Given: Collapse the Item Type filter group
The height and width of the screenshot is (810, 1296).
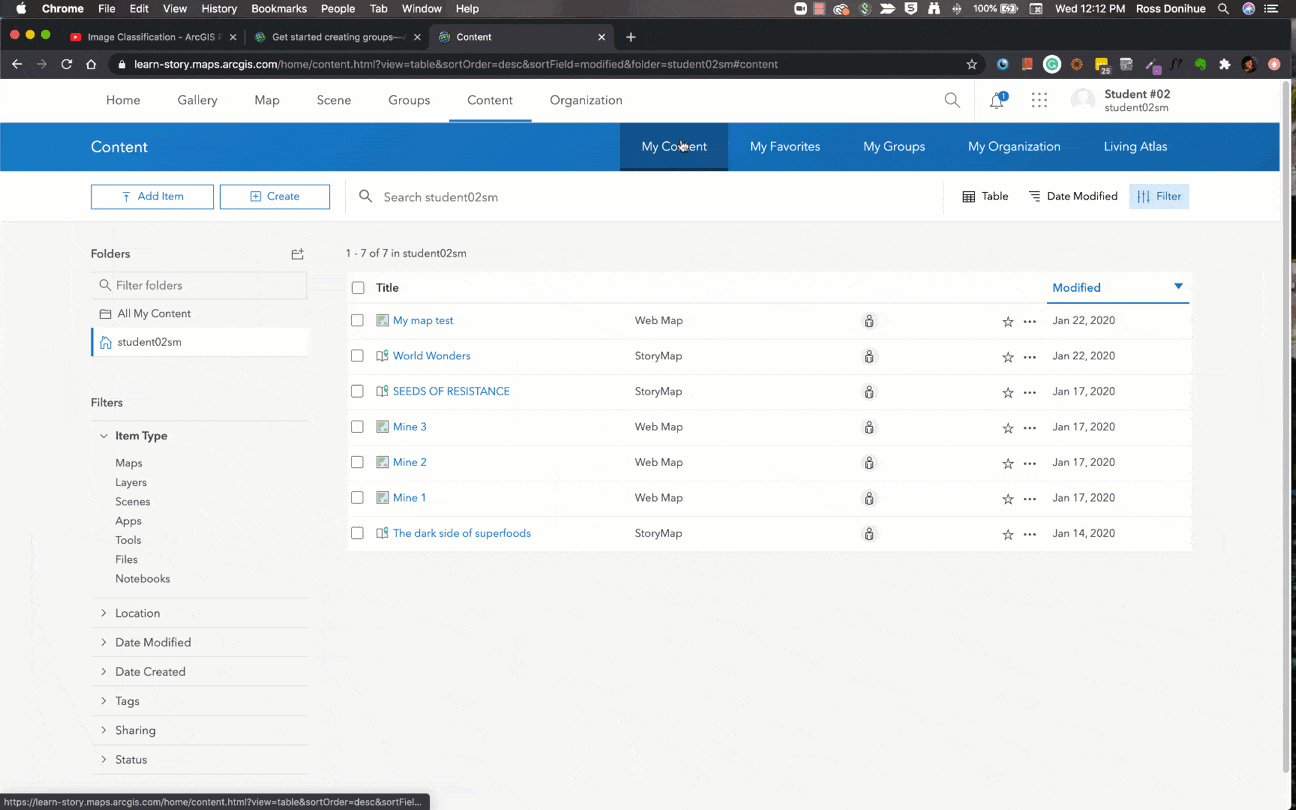Looking at the screenshot, I should pos(140,436).
